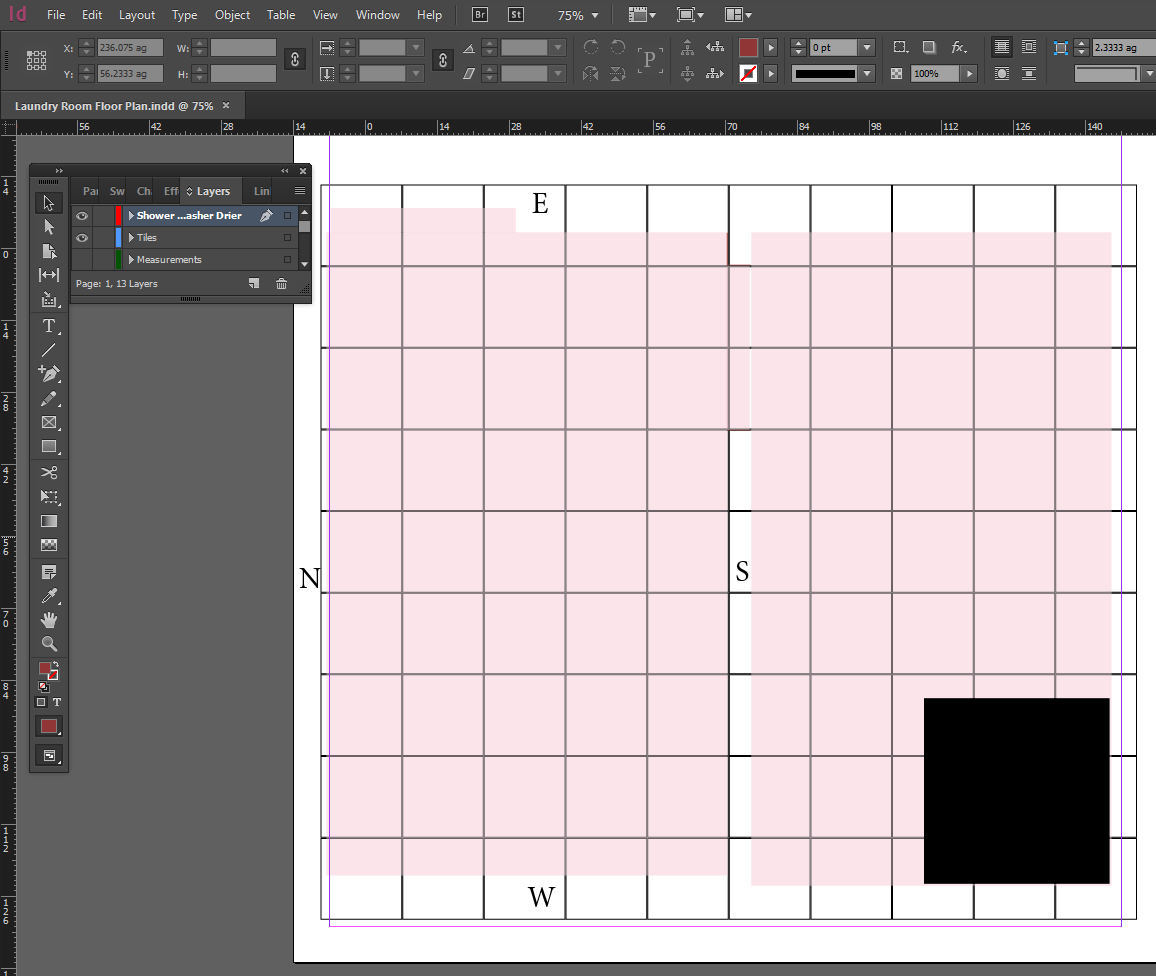Click the Adobe Stock St button
The image size is (1156, 976).
pyautogui.click(x=515, y=15)
